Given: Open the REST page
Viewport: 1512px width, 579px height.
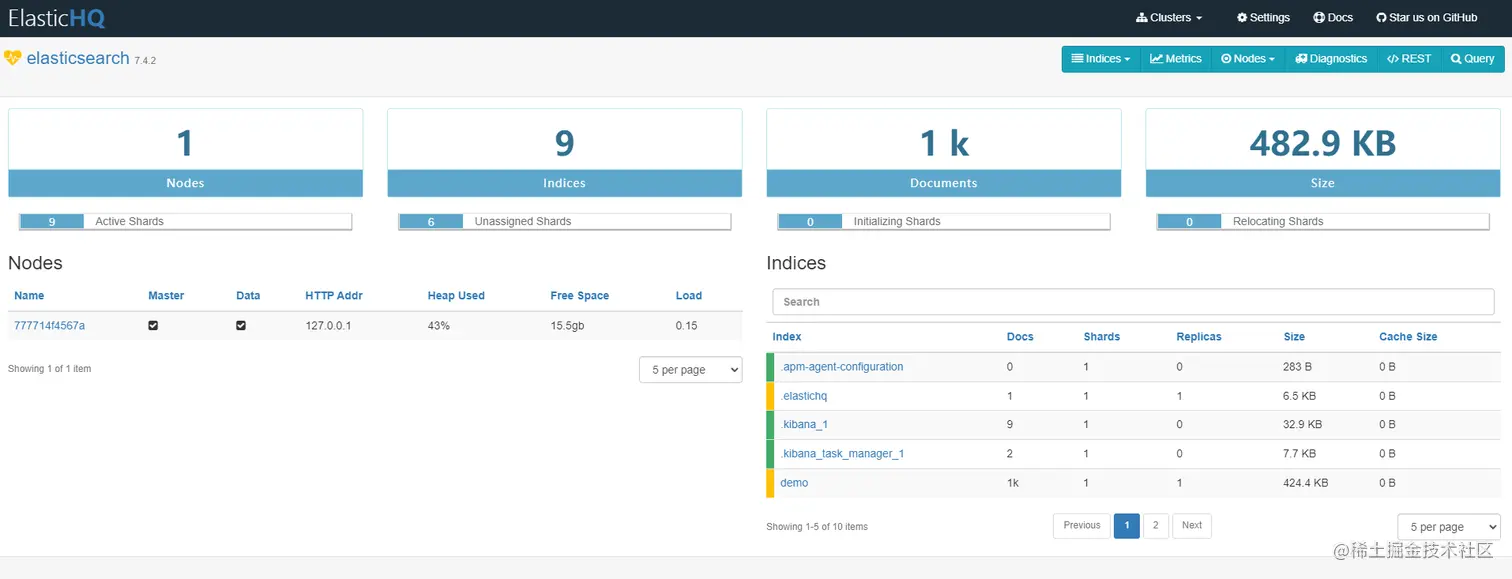Looking at the screenshot, I should click(x=1409, y=59).
